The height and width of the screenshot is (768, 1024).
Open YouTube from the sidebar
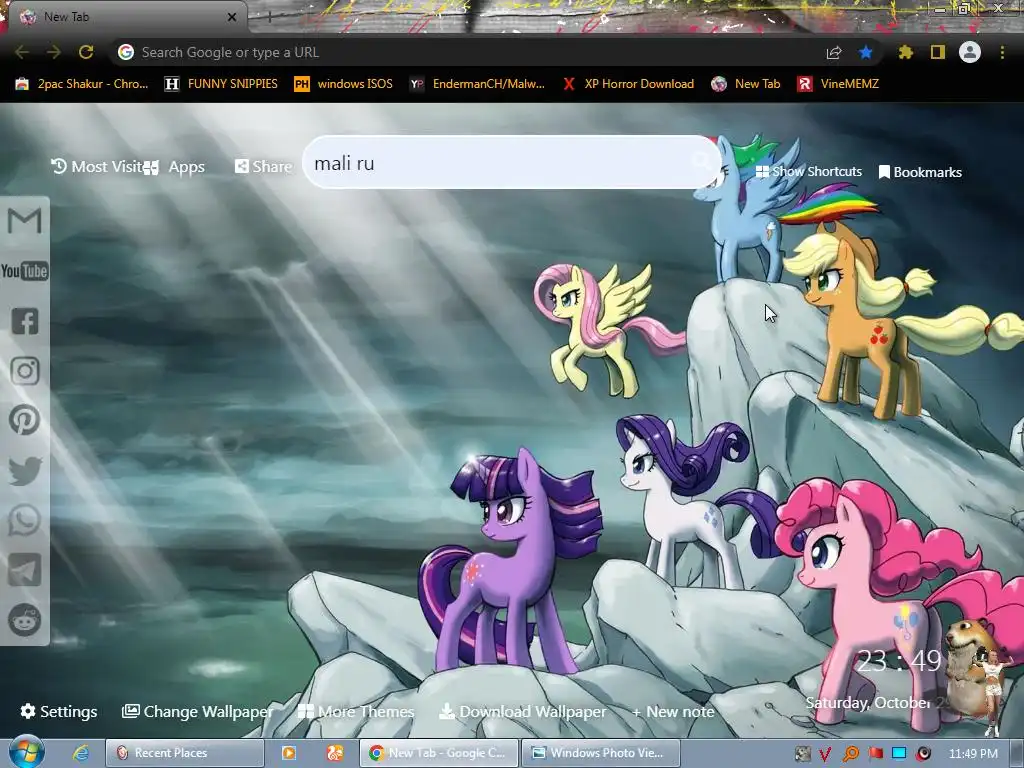tap(25, 270)
